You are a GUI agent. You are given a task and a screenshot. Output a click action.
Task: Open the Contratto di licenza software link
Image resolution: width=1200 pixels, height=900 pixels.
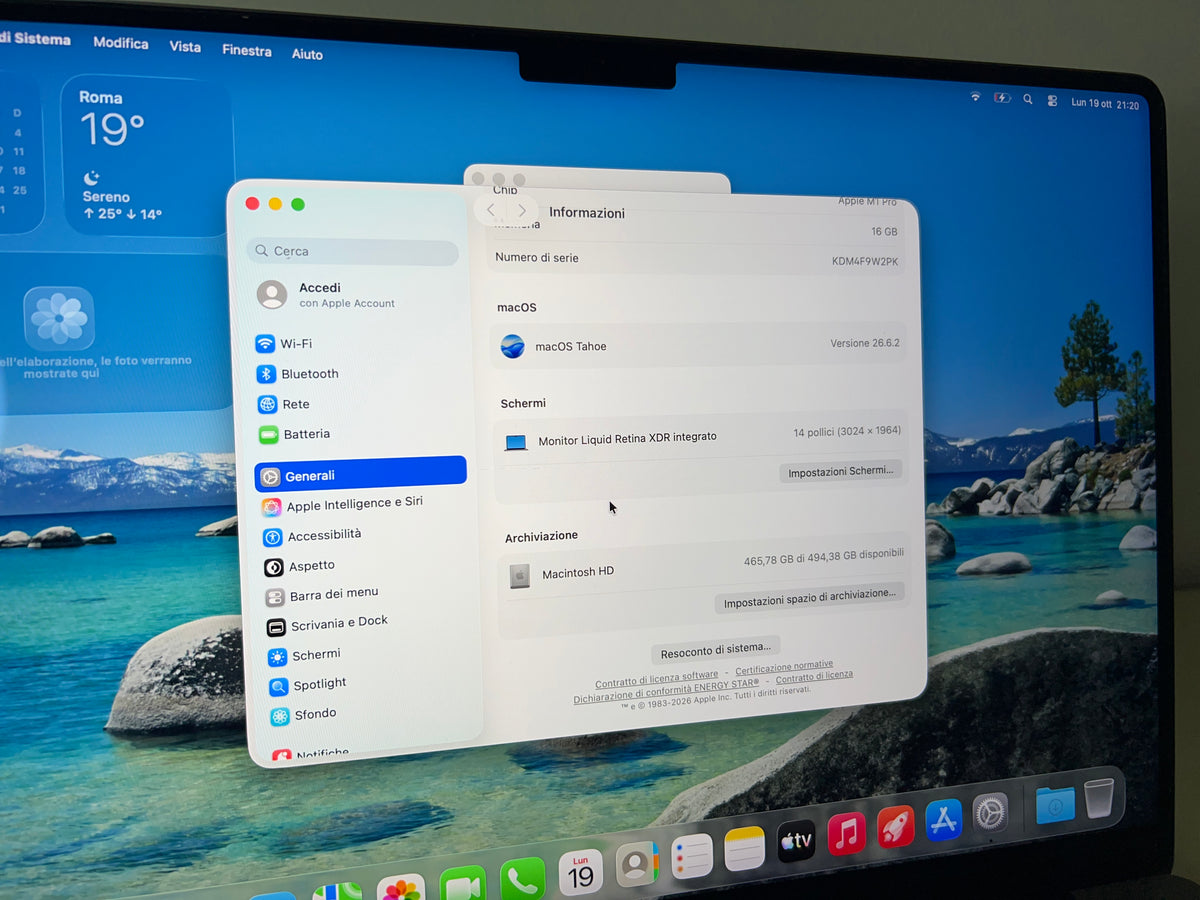click(x=657, y=678)
